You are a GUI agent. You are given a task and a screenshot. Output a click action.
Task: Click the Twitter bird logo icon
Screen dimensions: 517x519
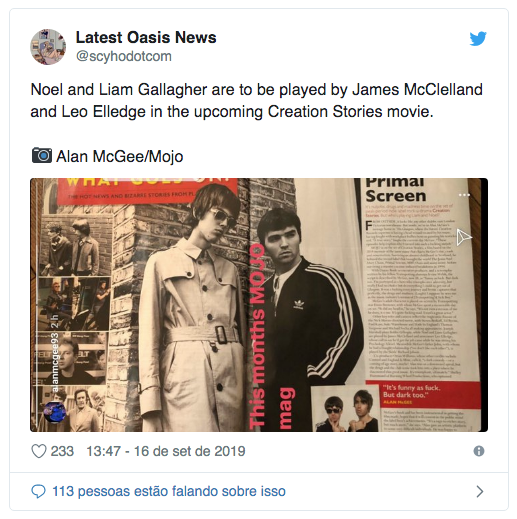478,39
